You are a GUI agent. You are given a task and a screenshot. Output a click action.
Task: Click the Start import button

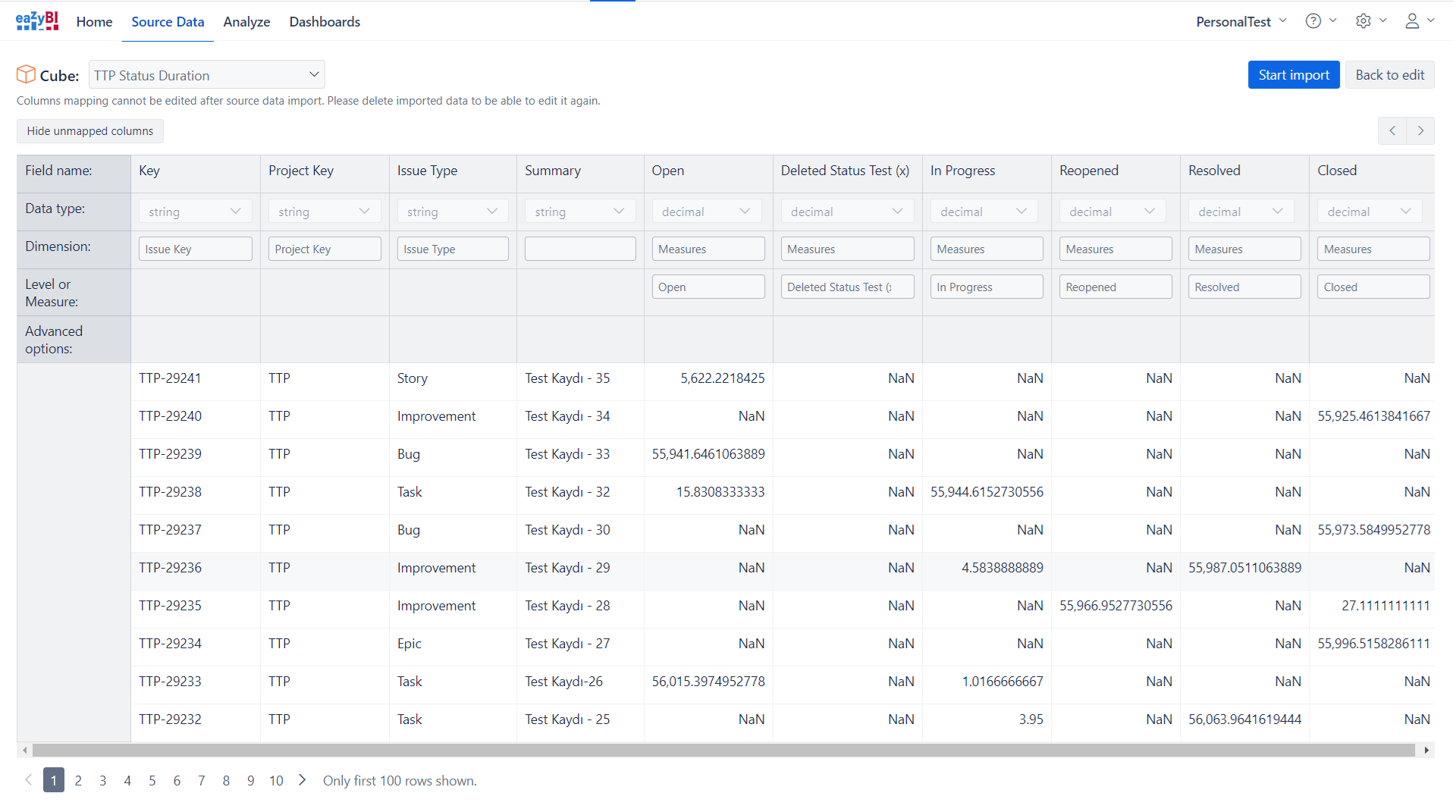(x=1293, y=75)
